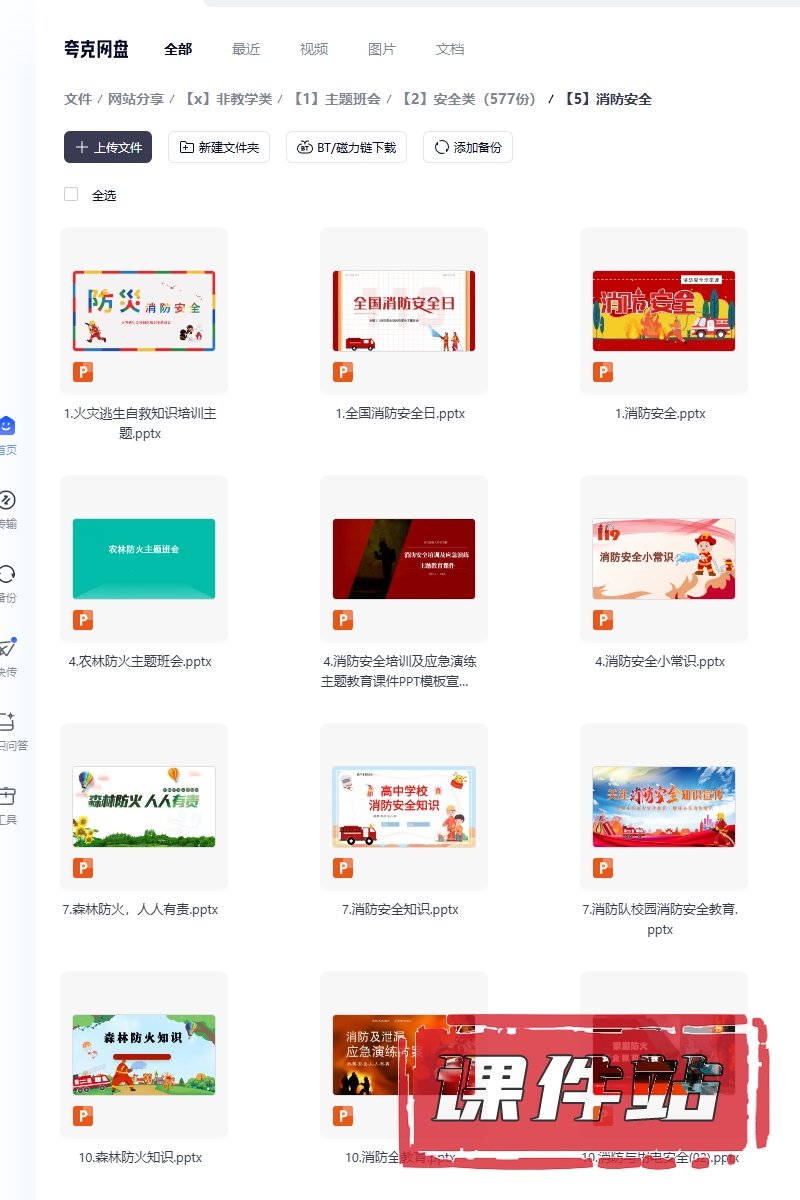
Task: Switch to the 视频 tab
Action: (x=314, y=49)
